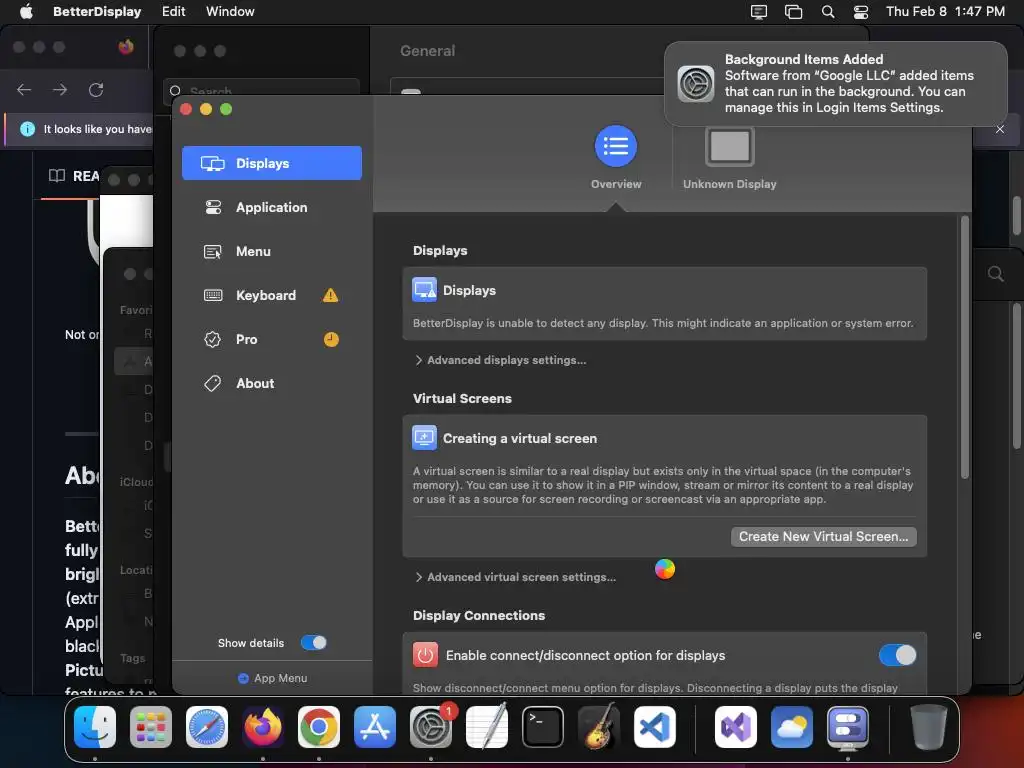Select the Overview tab
Screen dimensions: 1024x768
point(616,157)
